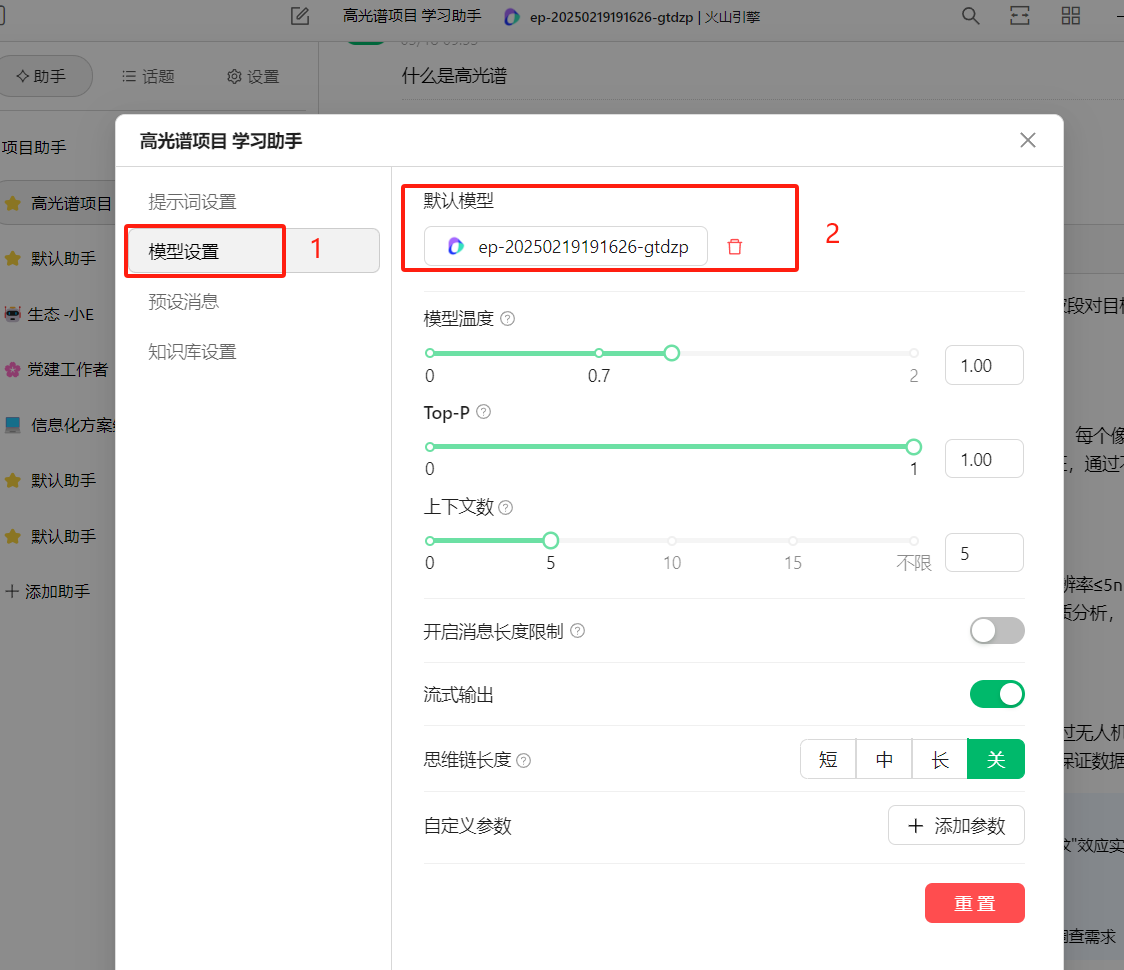Click the help icon next to Top-P

(484, 412)
